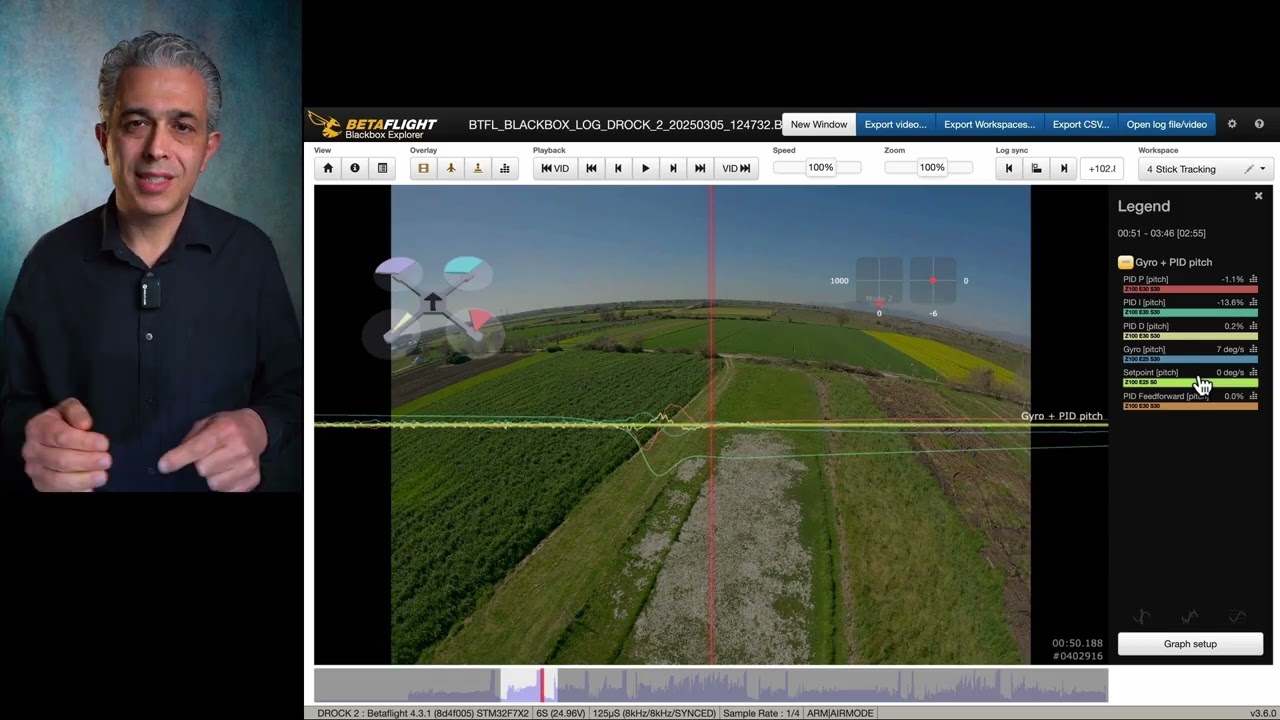
Task: Click the teal PID I color bar
Action: coord(1190,312)
